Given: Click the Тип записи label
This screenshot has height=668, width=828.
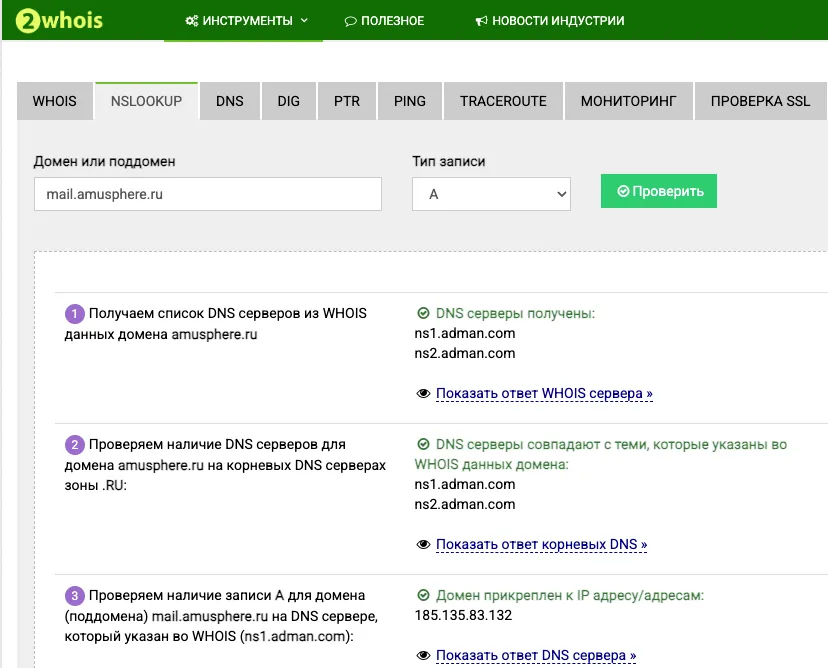Looking at the screenshot, I should point(448,162).
